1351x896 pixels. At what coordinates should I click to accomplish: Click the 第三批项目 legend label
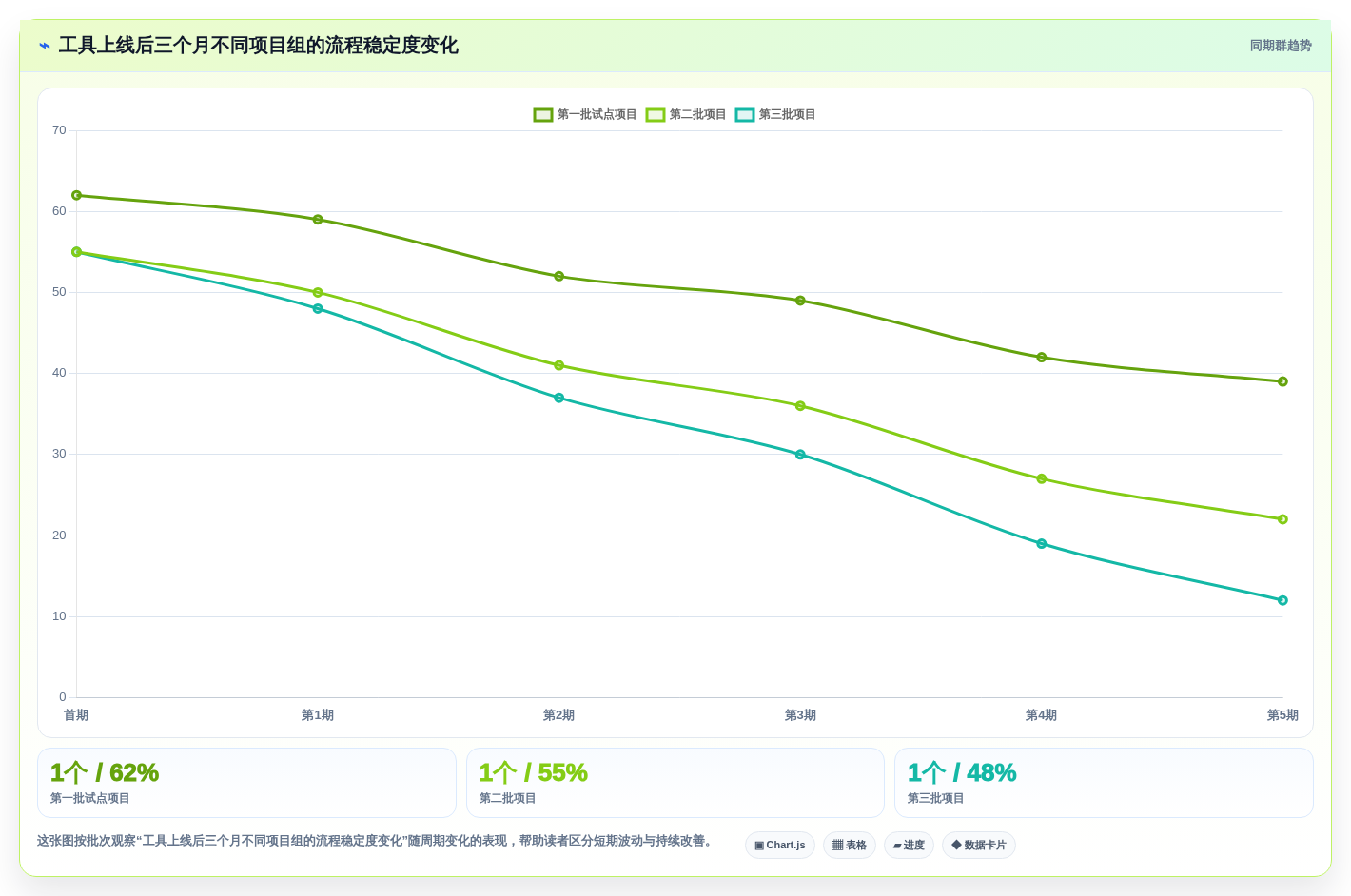(787, 115)
